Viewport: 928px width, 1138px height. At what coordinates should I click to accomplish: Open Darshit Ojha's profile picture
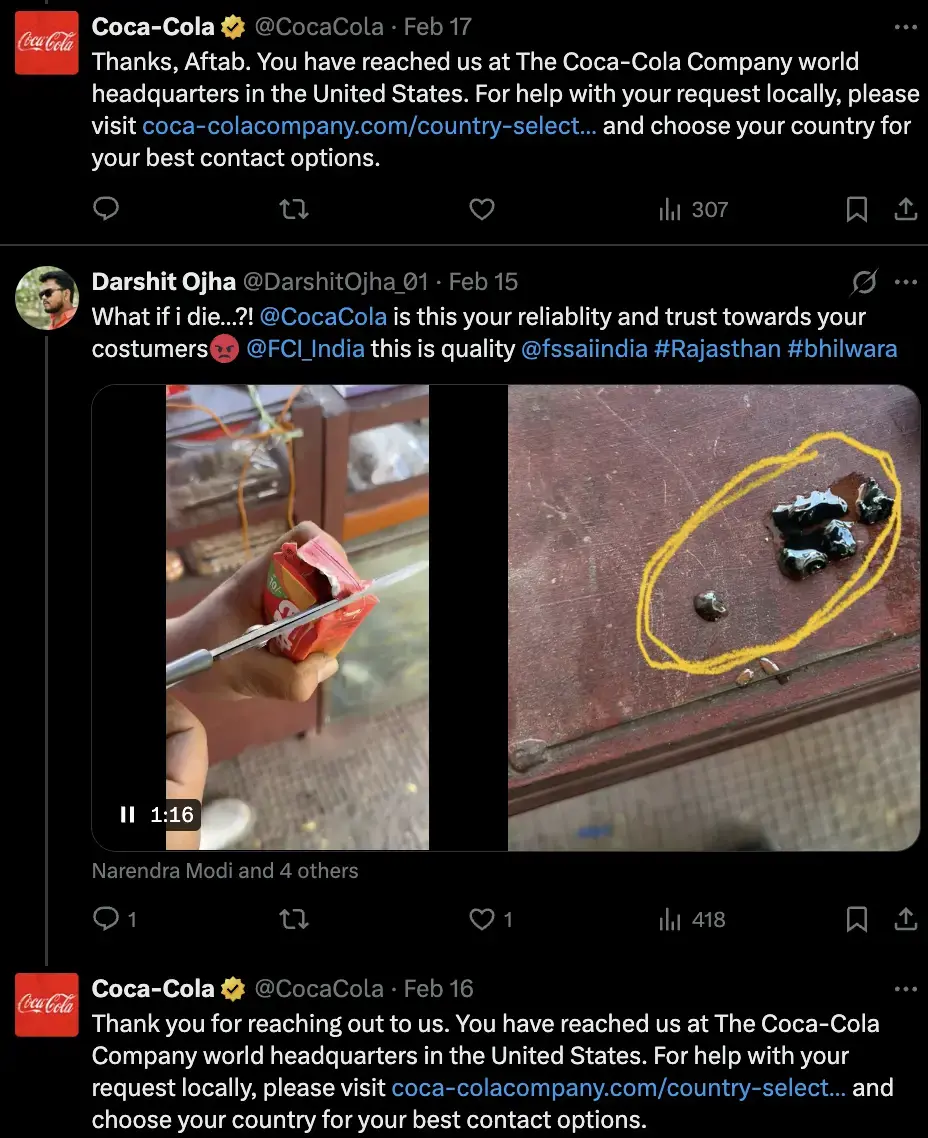coord(47,298)
